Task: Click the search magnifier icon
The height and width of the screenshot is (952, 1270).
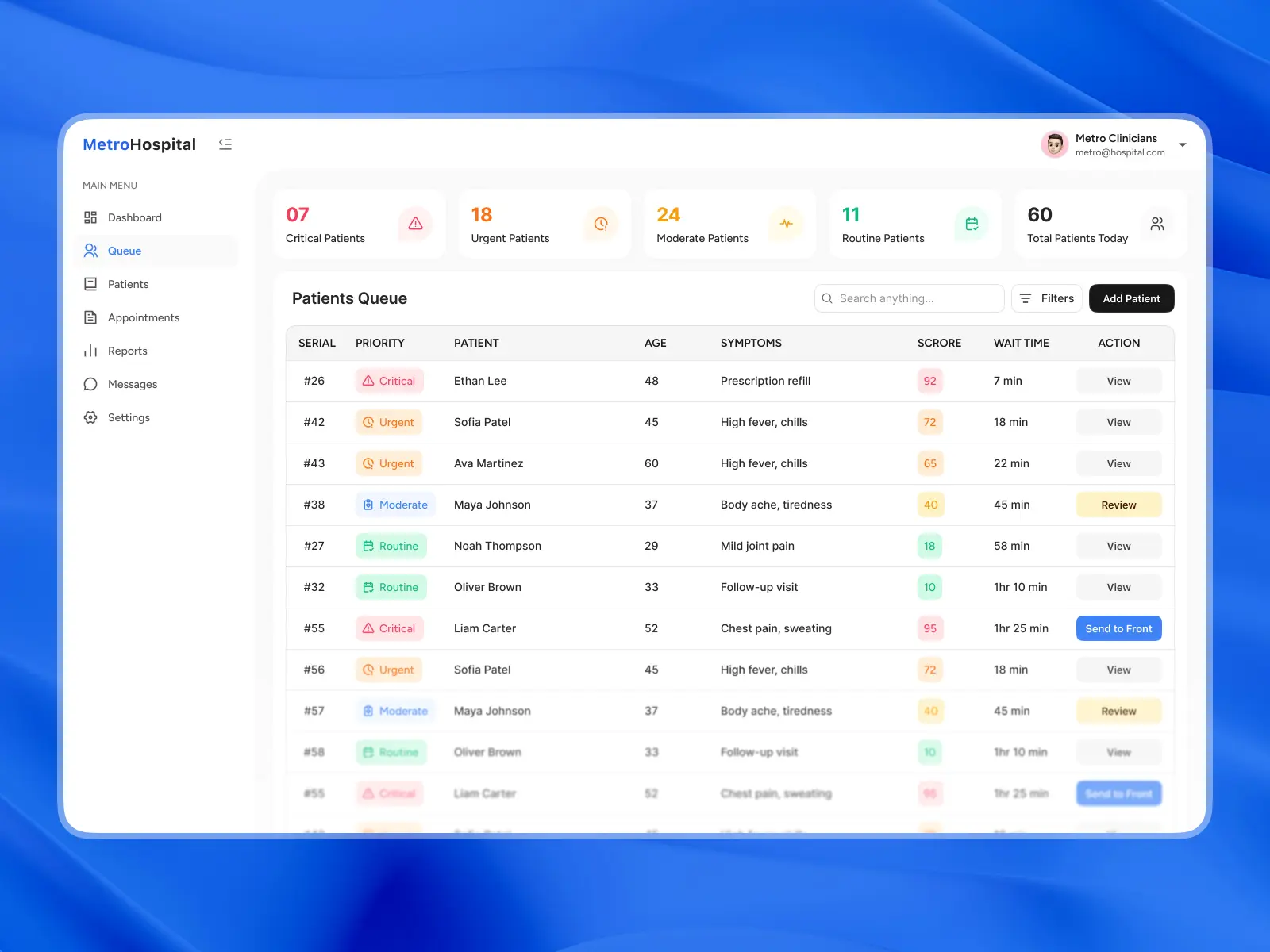Action: tap(827, 298)
